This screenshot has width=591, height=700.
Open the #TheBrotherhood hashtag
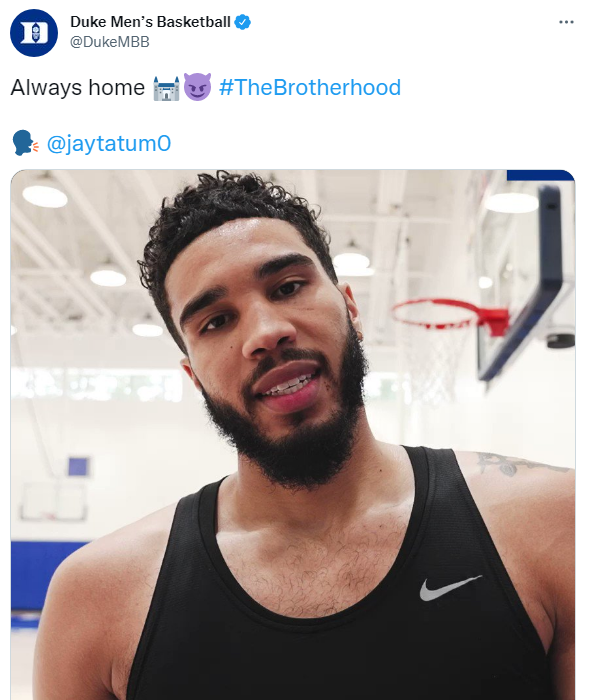click(310, 88)
